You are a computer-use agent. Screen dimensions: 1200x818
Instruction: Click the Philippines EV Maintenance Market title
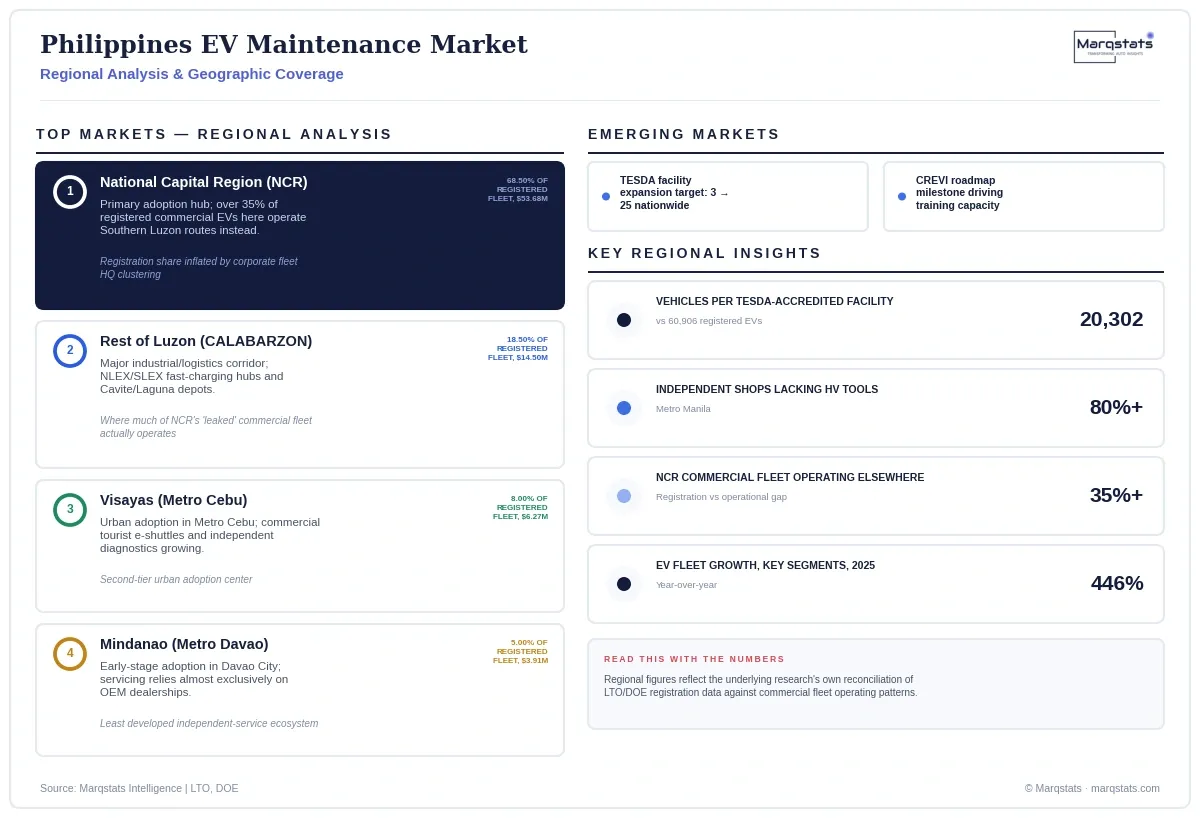[x=284, y=45]
